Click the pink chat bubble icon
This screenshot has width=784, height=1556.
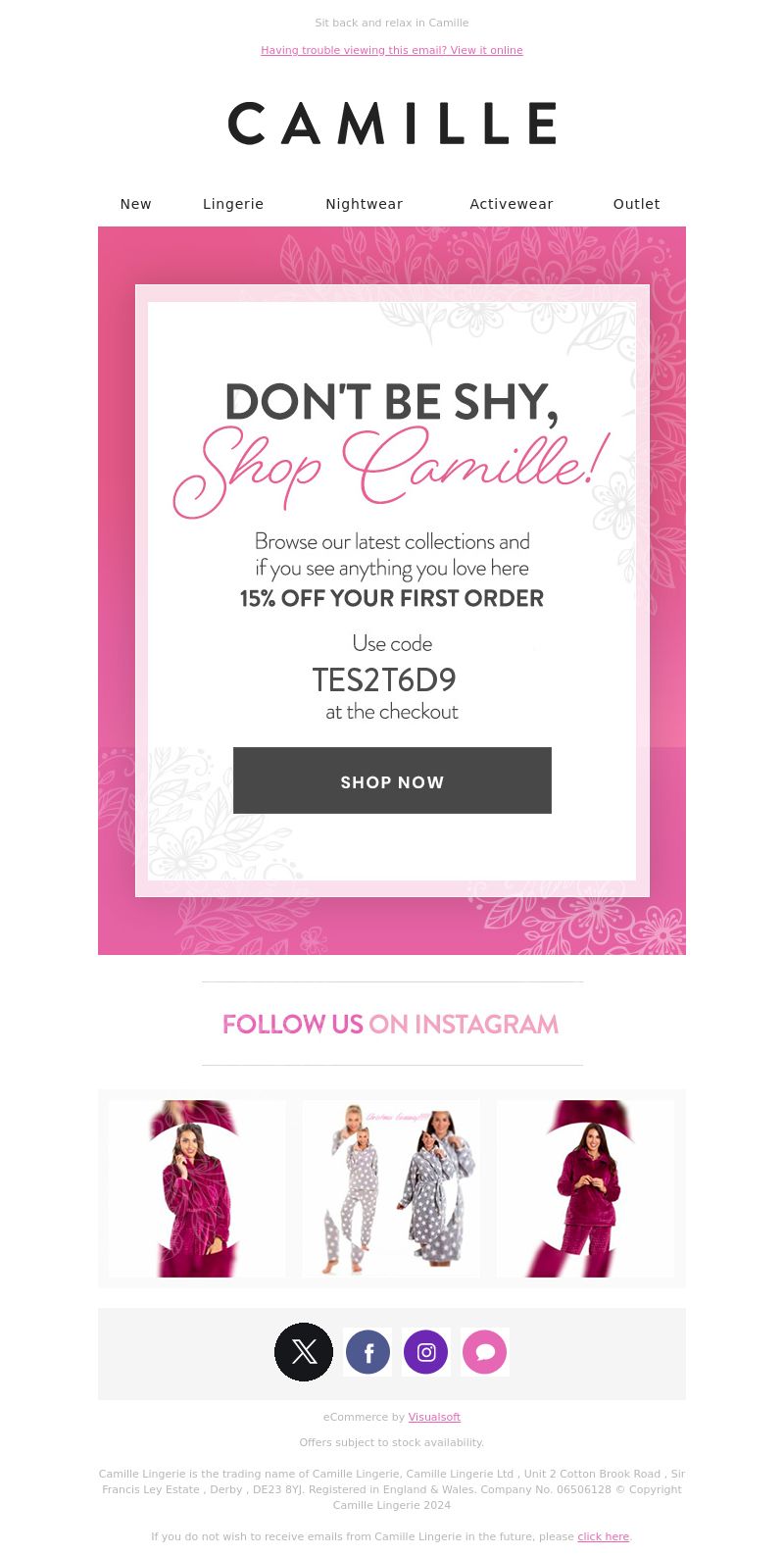click(485, 1352)
